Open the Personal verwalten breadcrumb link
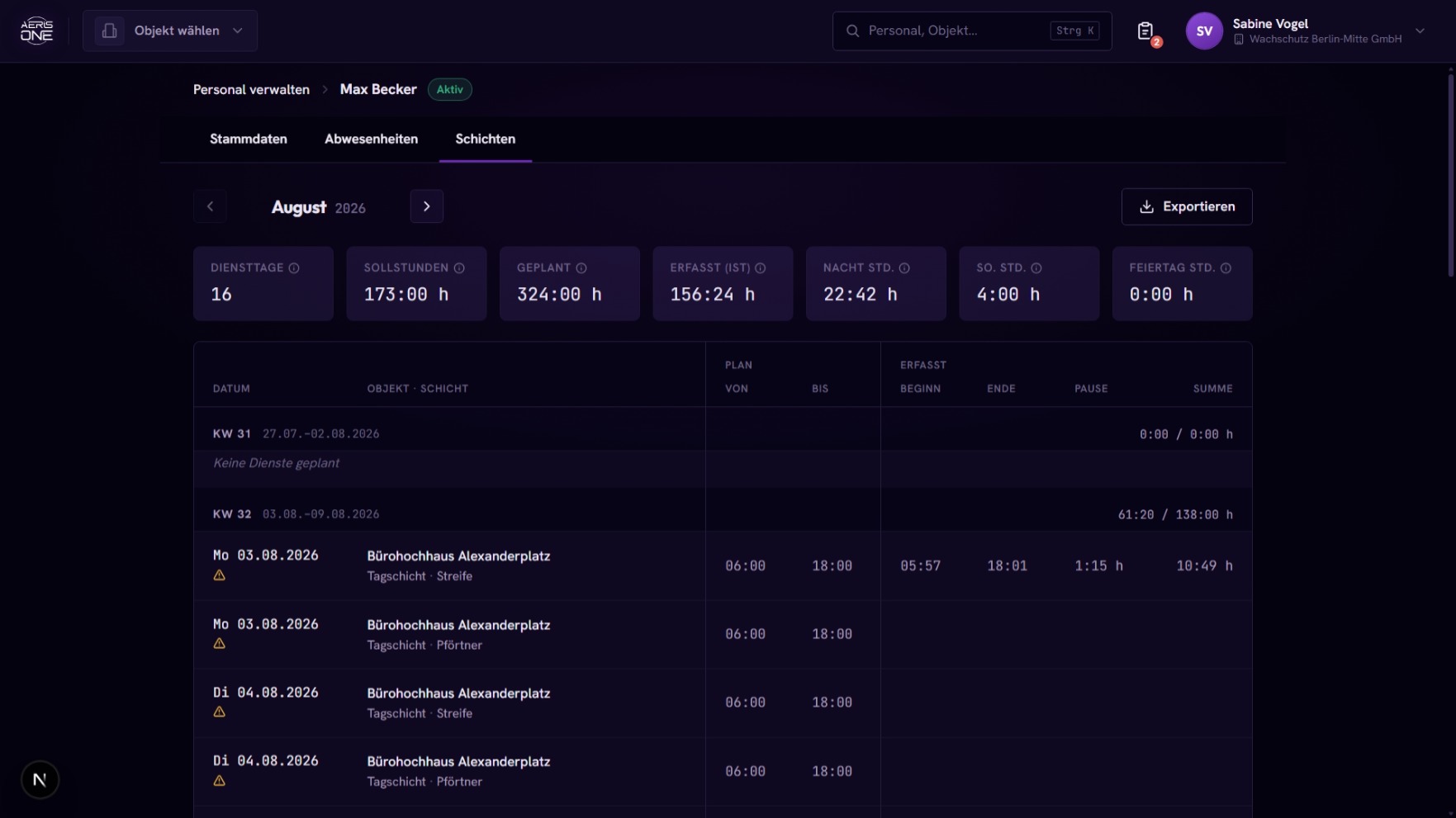 tap(251, 89)
